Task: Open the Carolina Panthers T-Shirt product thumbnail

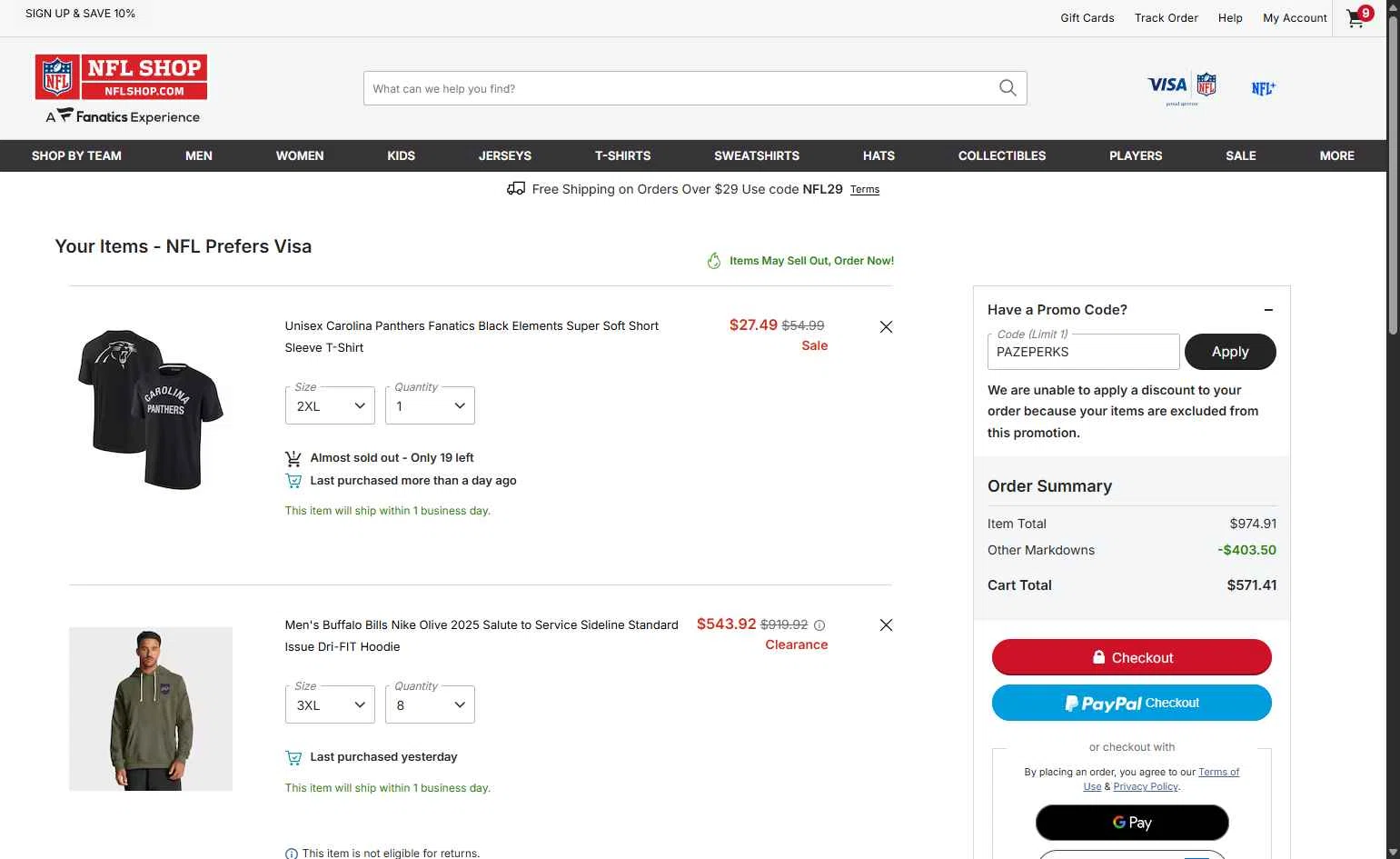Action: tap(151, 410)
